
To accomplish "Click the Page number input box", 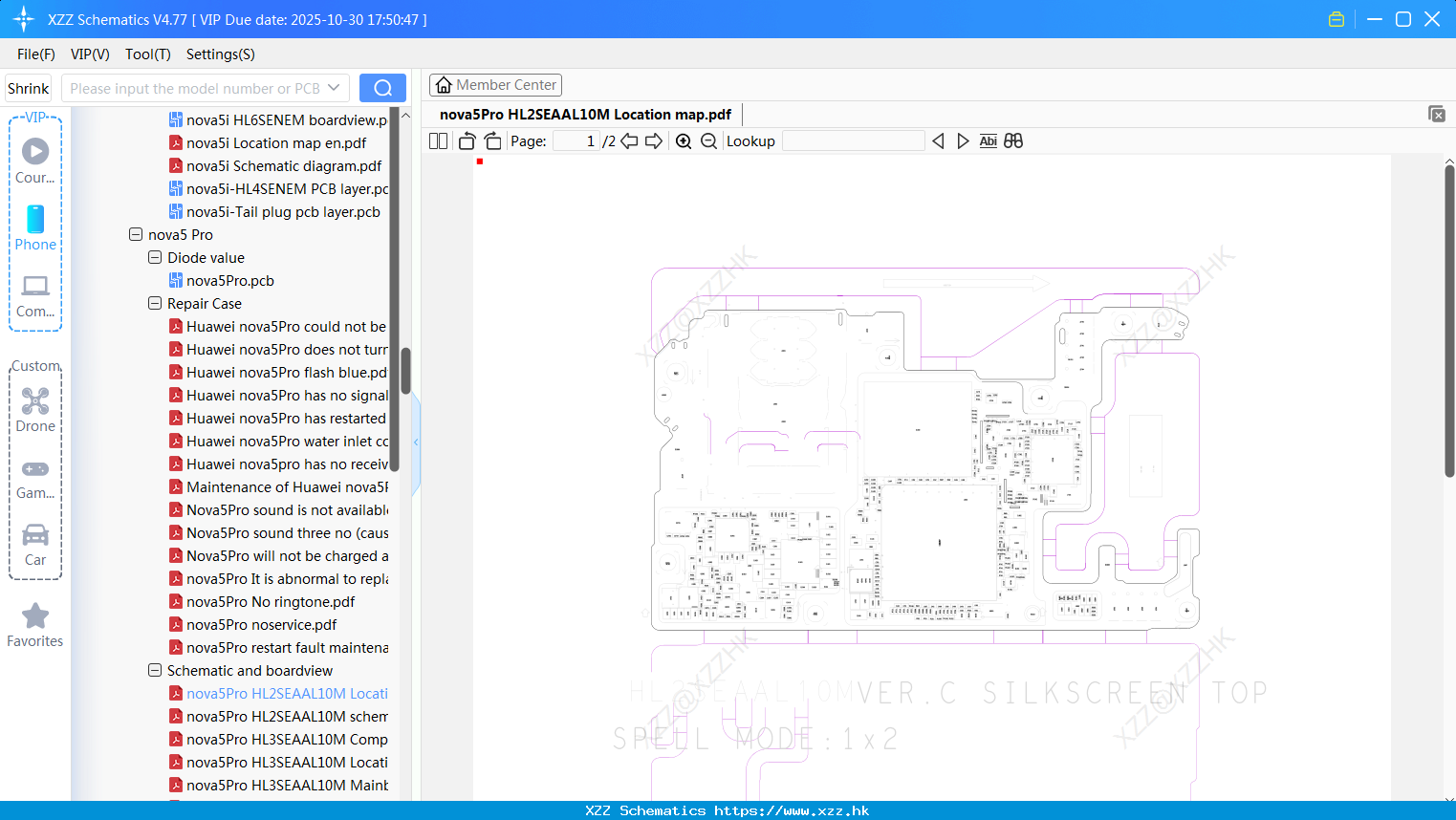I will (576, 141).
